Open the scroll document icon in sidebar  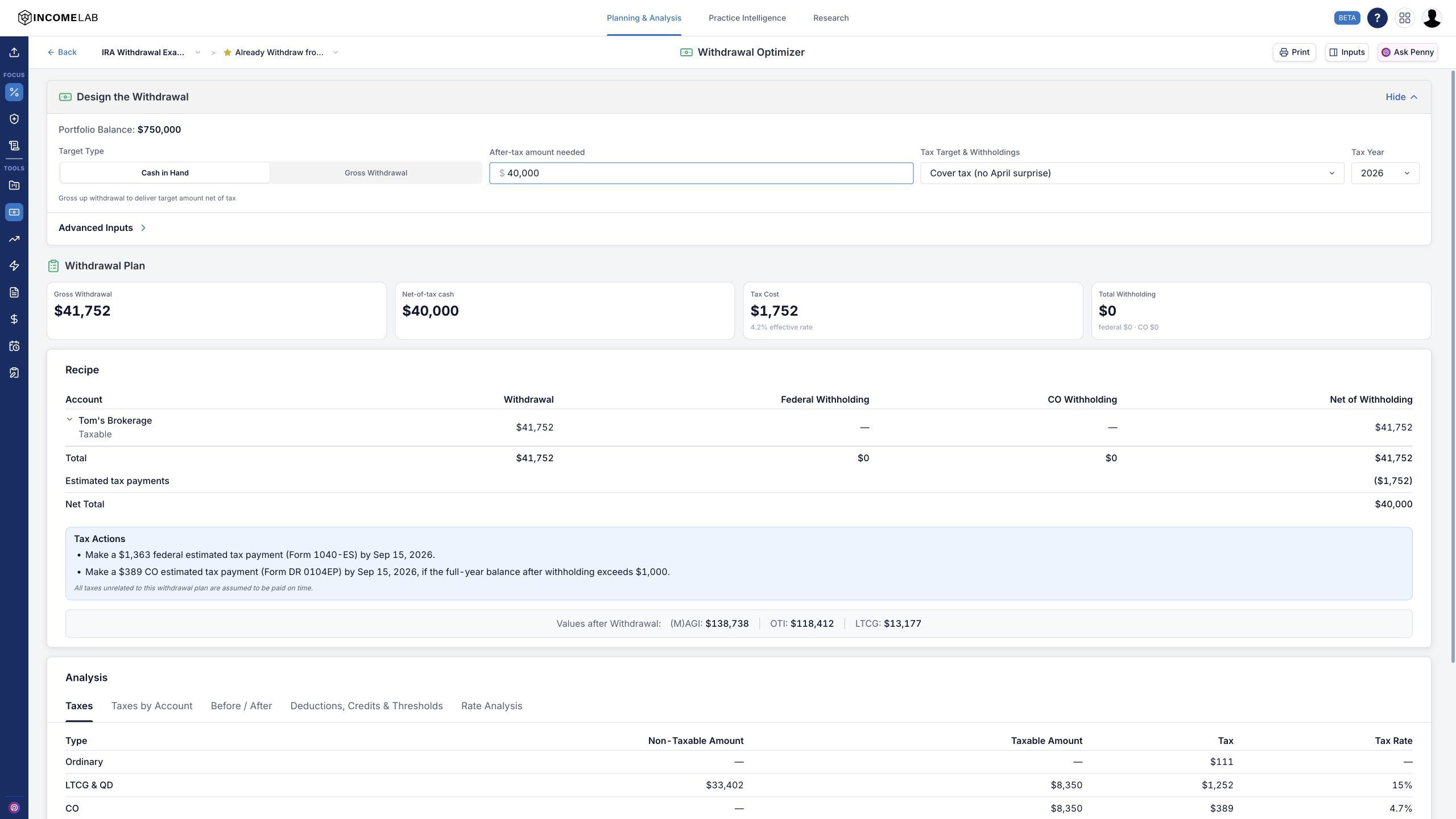point(14,146)
